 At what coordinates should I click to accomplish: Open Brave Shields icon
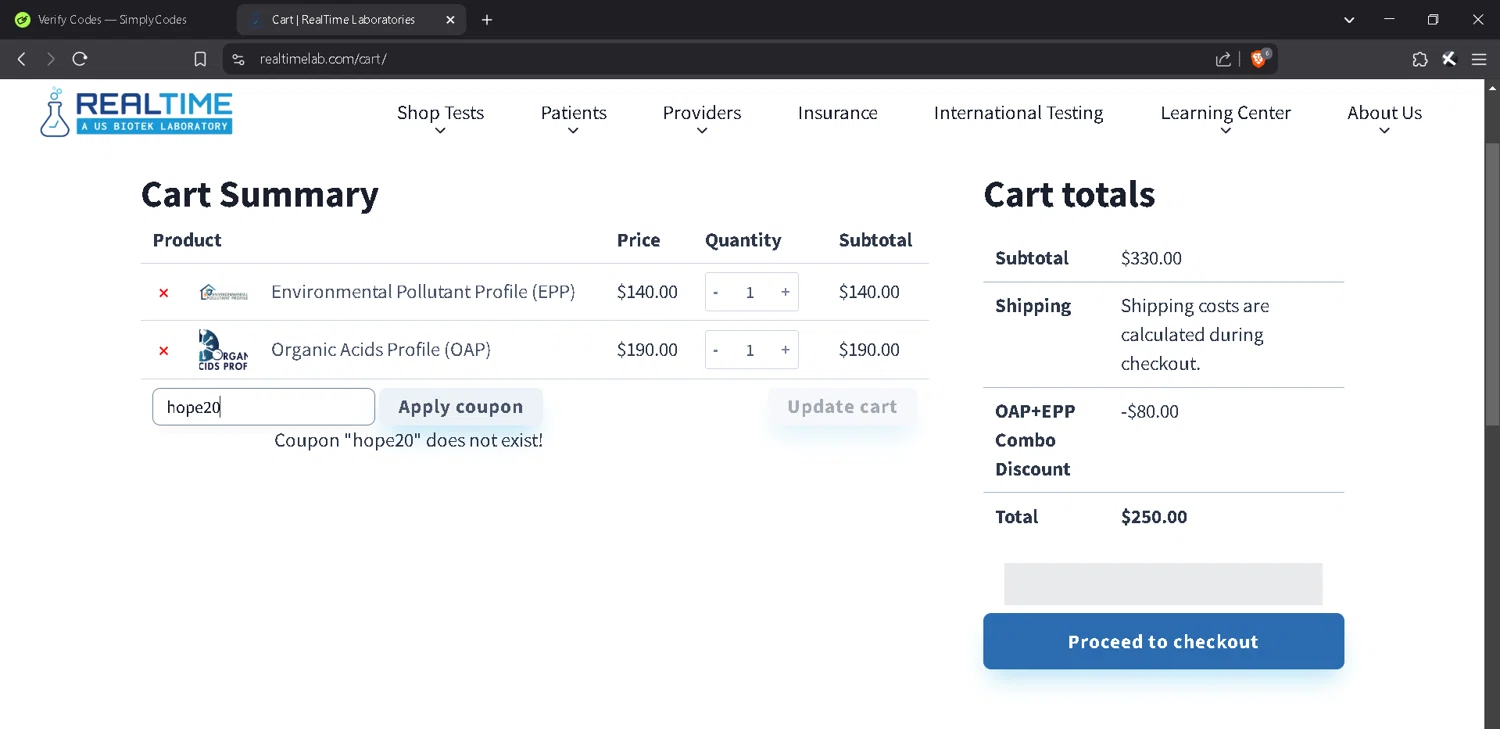[1259, 59]
